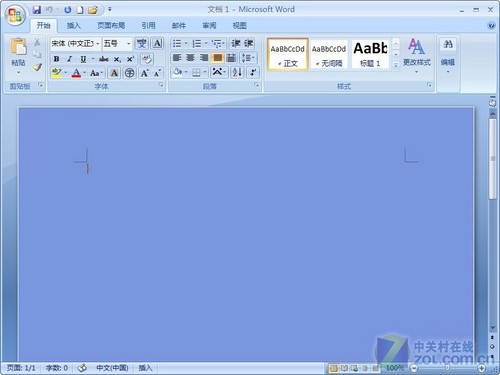Toggle strikethrough (abc) formatting
The height and width of the screenshot is (375, 500).
point(104,59)
